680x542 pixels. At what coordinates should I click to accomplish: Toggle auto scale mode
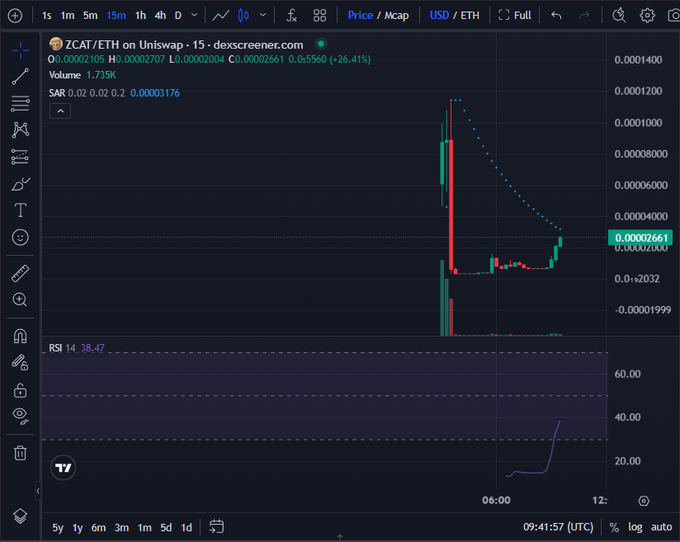(661, 527)
